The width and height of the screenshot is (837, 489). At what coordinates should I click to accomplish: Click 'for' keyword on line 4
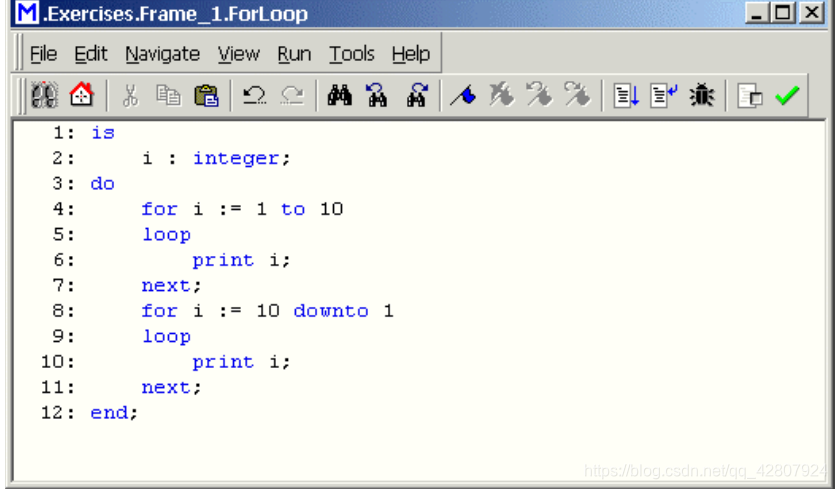point(159,209)
